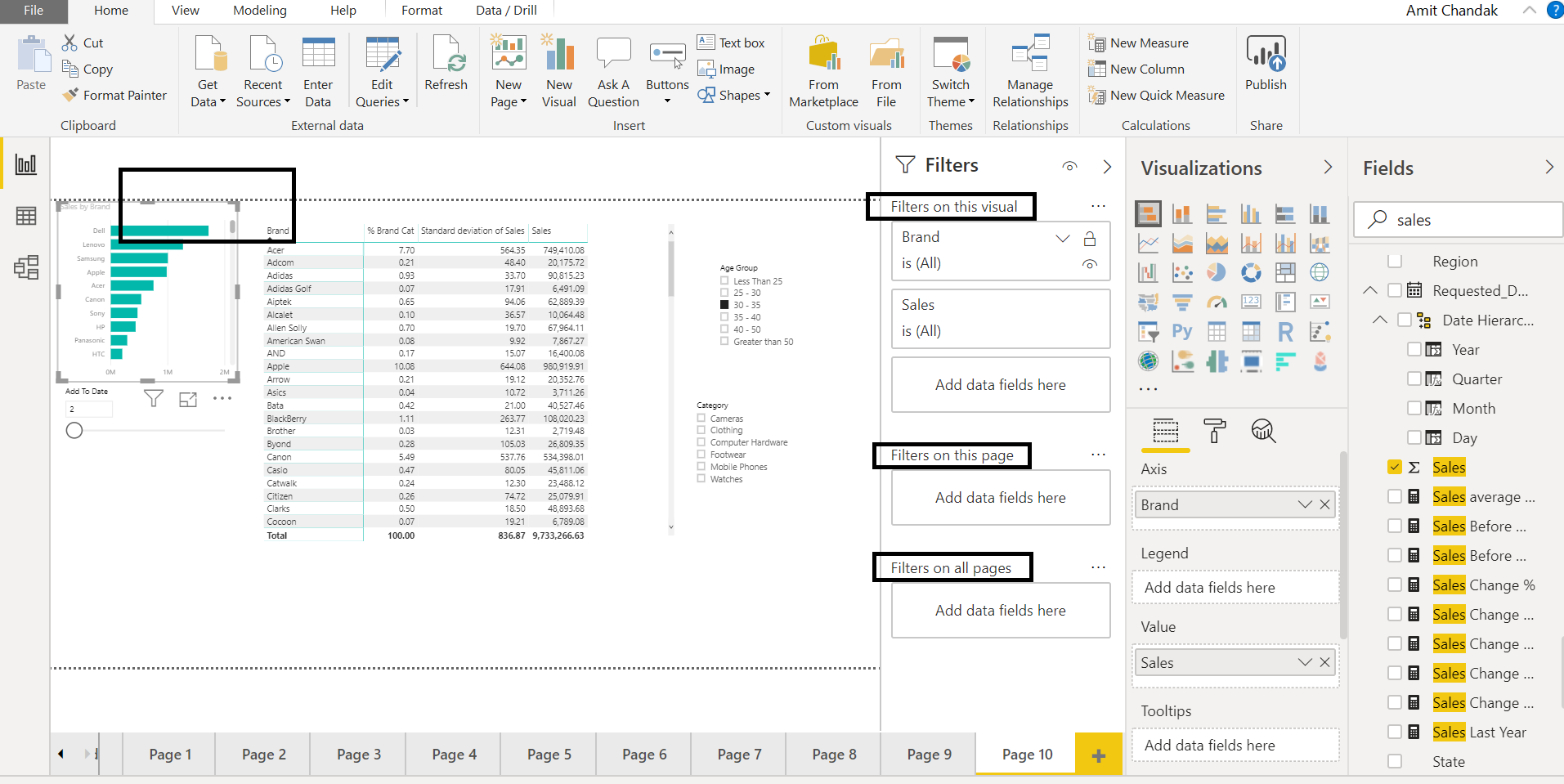The height and width of the screenshot is (784, 1564).
Task: Open the File menu
Action: 34,11
